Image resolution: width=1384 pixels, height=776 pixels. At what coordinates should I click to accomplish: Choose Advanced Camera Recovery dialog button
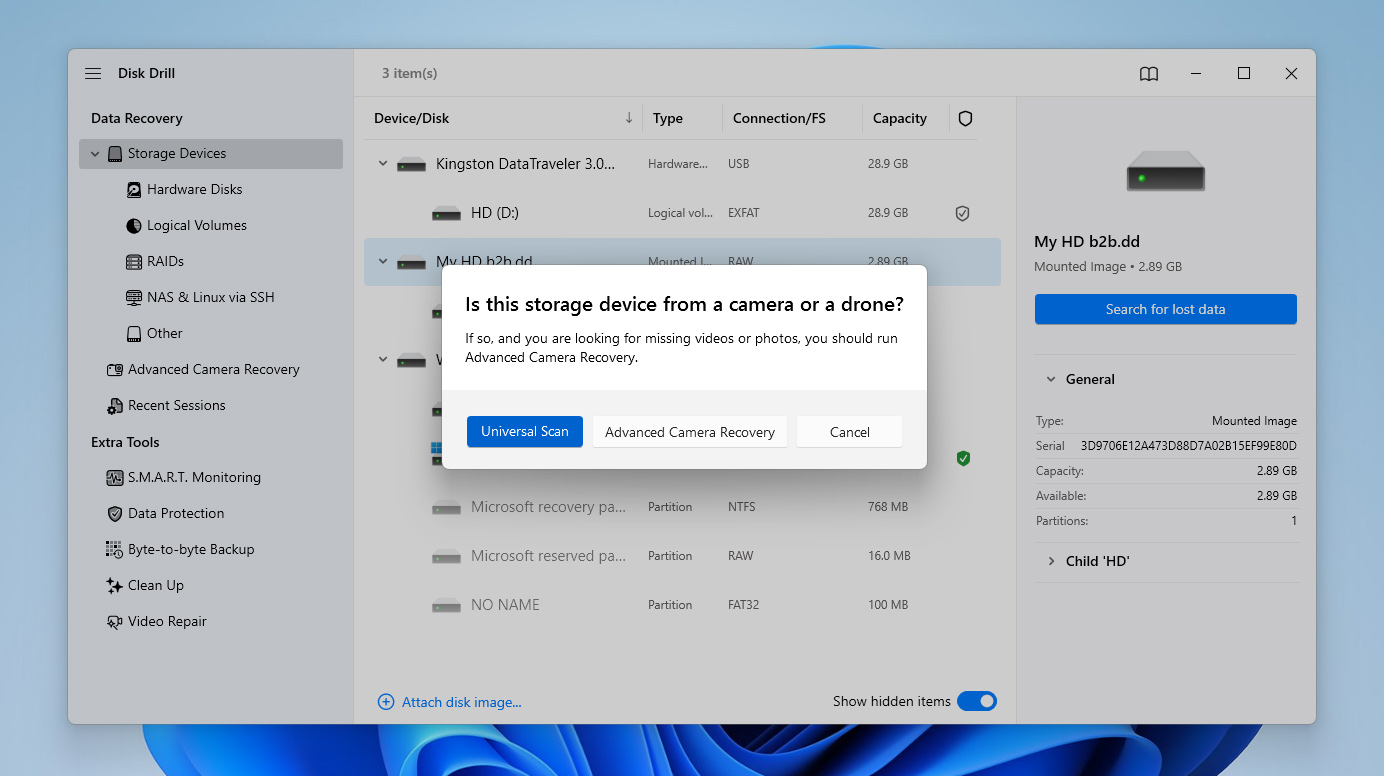[x=690, y=432]
